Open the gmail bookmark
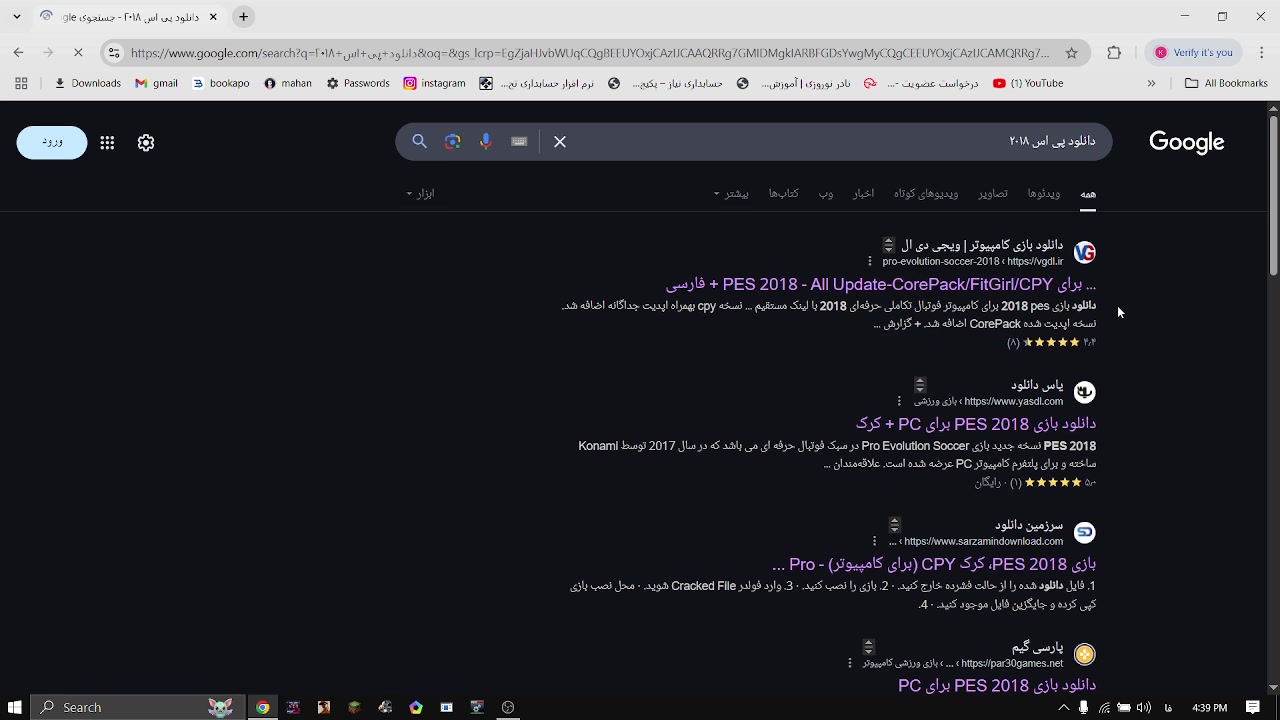 point(156,84)
